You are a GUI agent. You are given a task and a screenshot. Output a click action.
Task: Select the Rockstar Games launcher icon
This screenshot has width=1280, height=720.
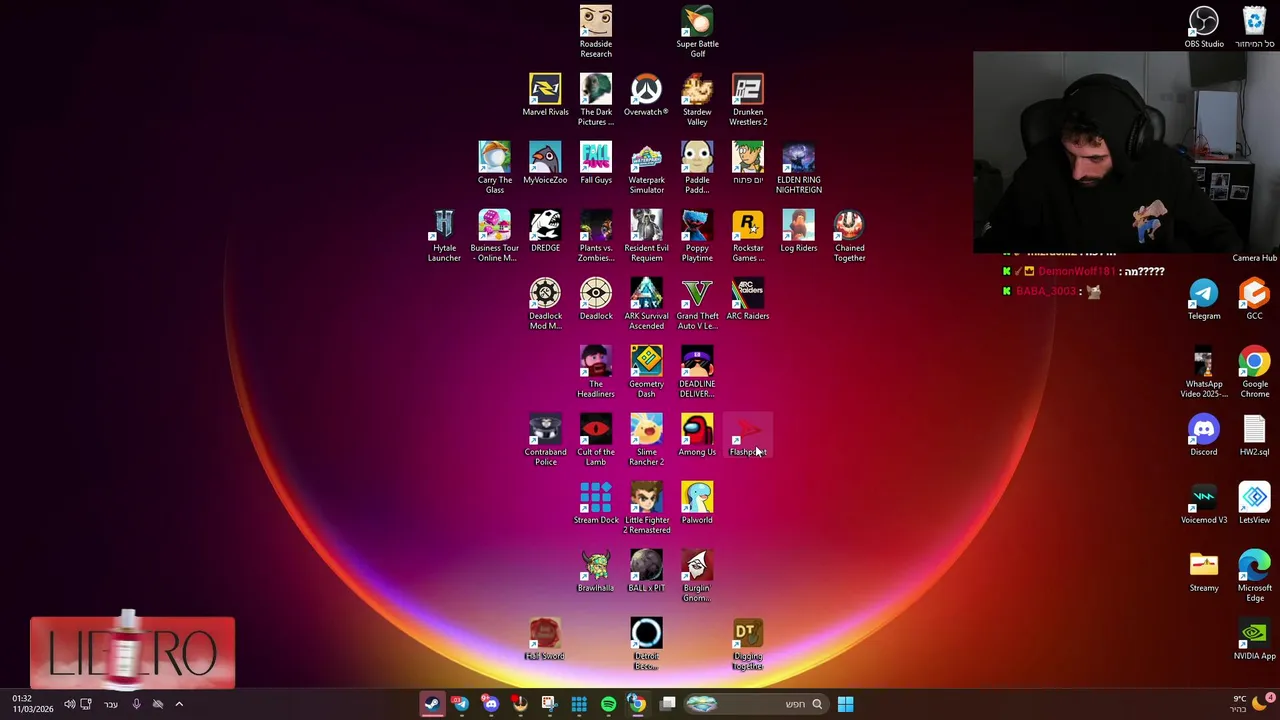tap(748, 235)
